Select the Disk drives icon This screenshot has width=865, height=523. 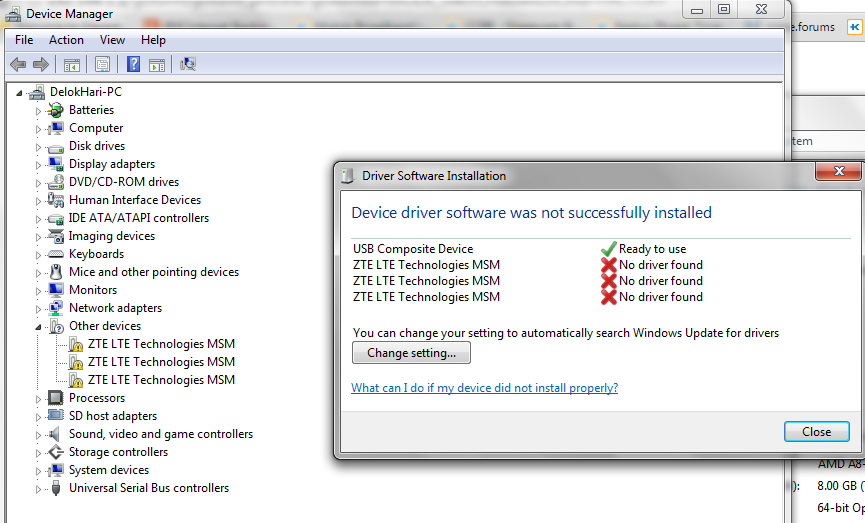click(55, 147)
